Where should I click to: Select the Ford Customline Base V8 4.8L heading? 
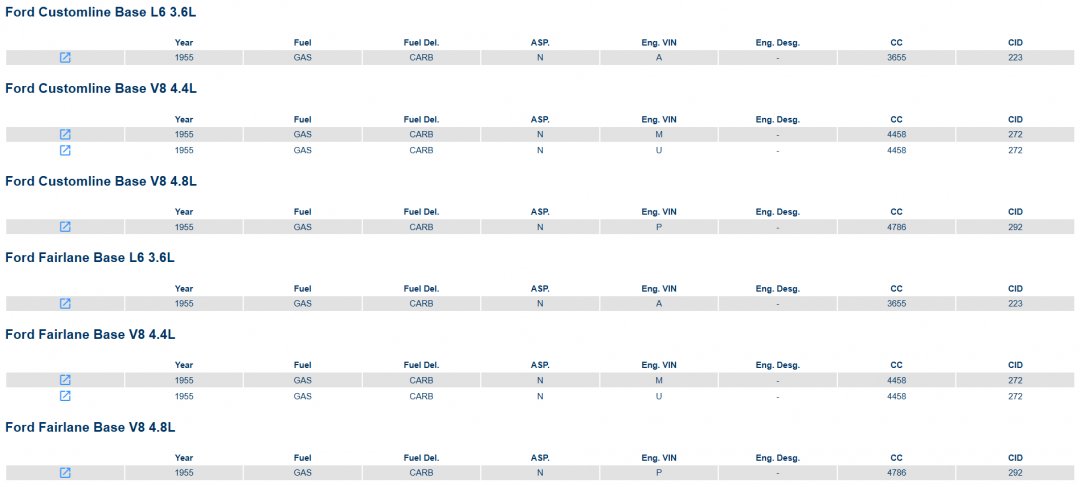pyautogui.click(x=100, y=181)
